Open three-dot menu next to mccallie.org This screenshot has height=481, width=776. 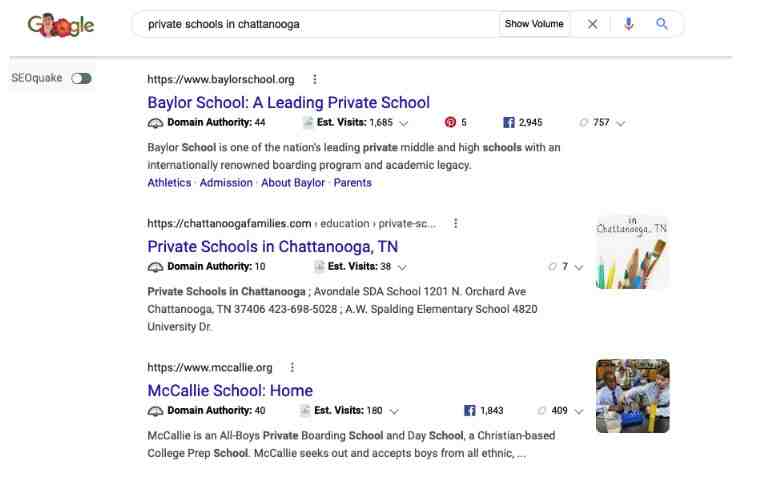[x=292, y=367]
